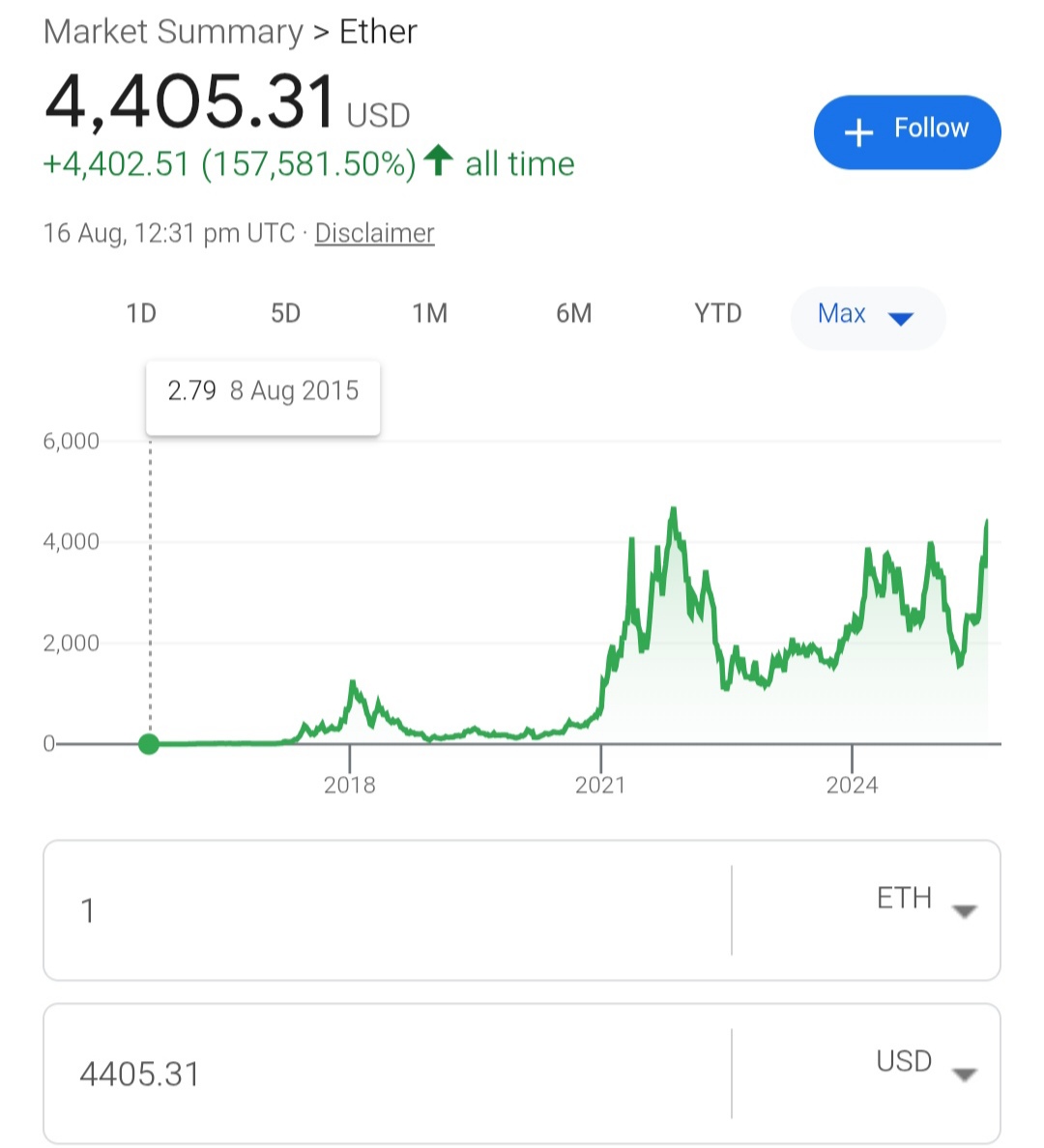Select the 5D time range tab
1044x1148 pixels.
click(x=285, y=313)
